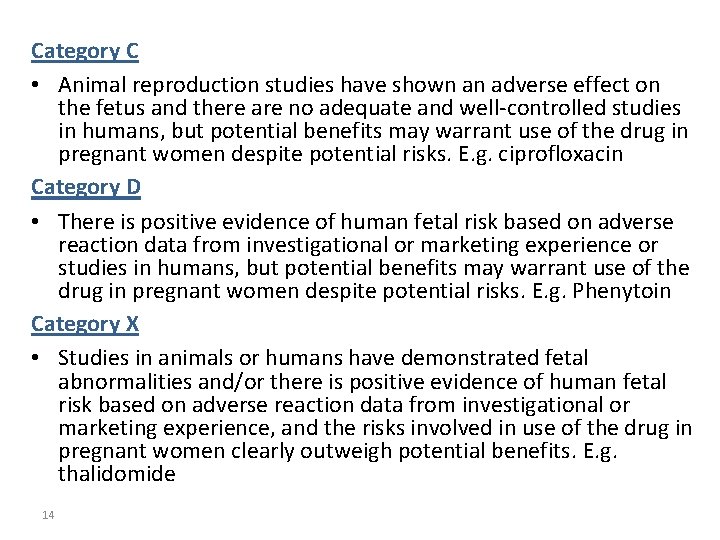Click the bullet point under Category D
Screen dimensions: 720x540
(36, 221)
